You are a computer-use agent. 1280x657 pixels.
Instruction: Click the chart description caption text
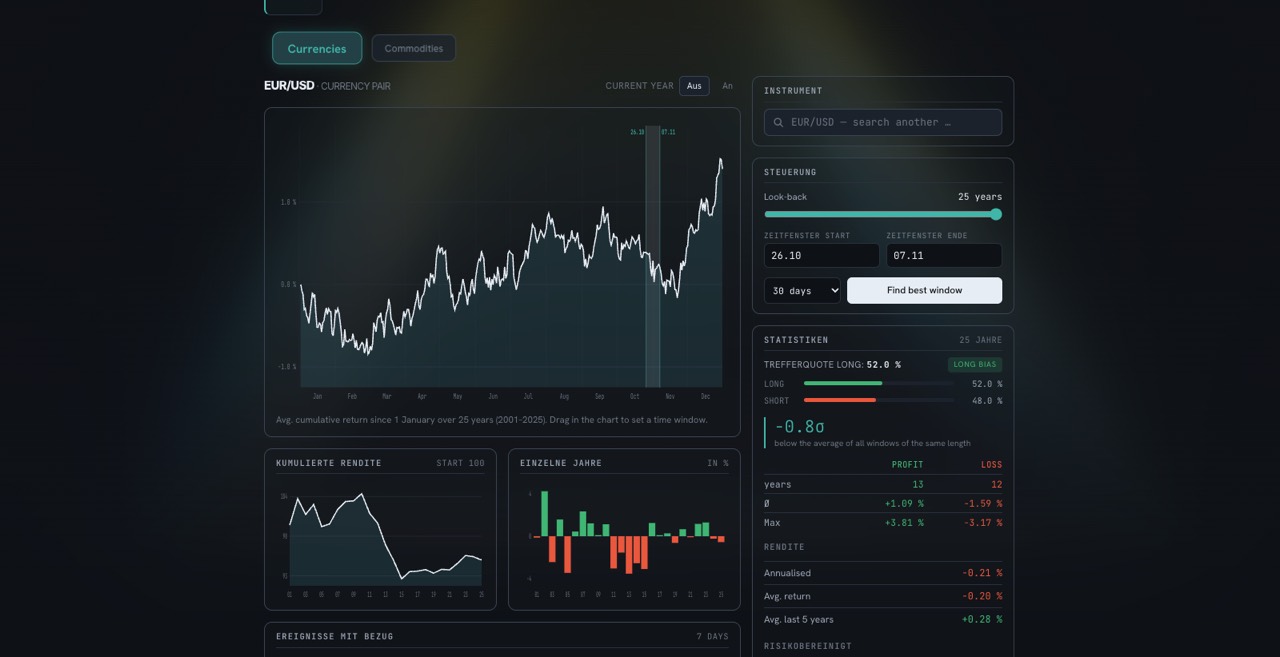(x=491, y=420)
